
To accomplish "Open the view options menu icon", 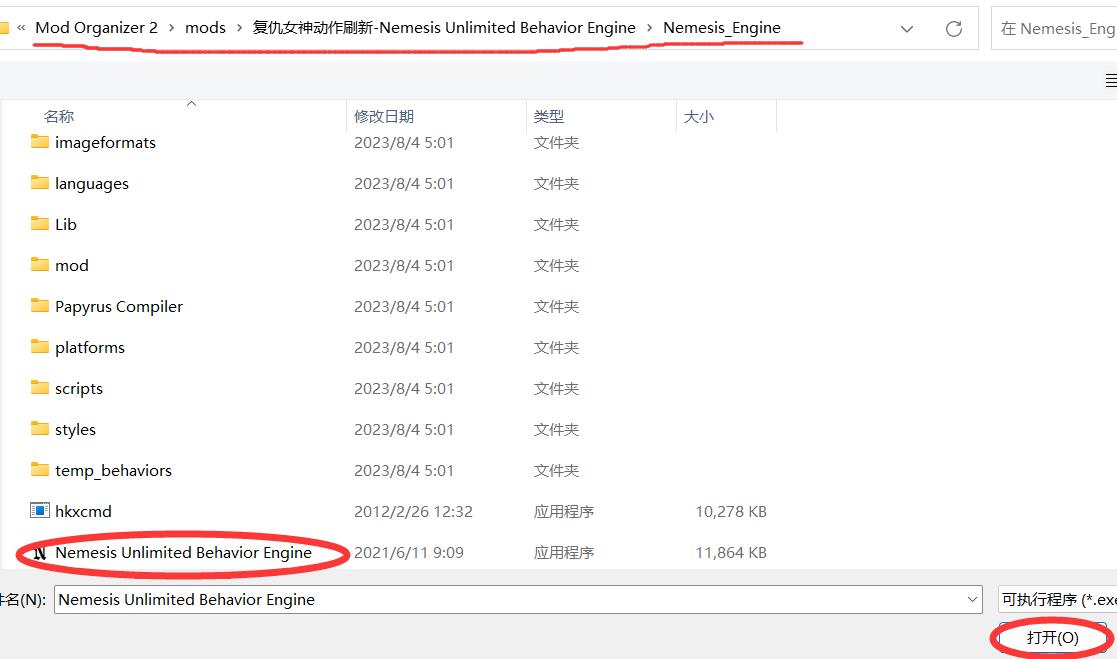I will point(1111,81).
